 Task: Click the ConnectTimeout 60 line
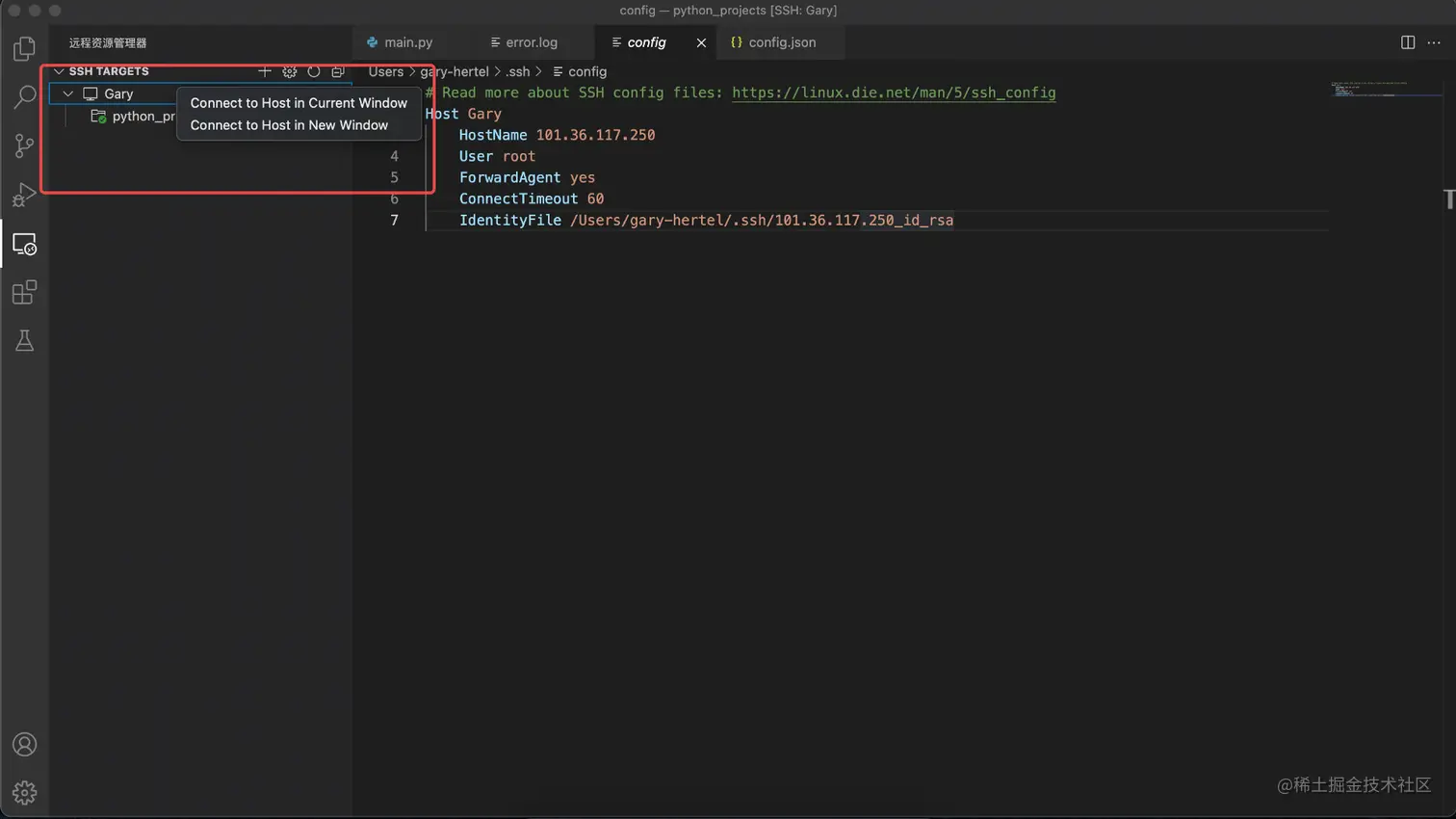532,198
